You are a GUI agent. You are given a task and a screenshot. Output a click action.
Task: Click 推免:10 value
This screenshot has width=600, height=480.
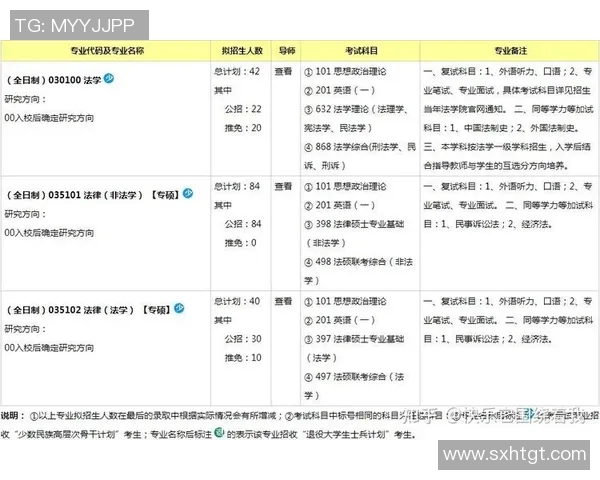(x=243, y=358)
